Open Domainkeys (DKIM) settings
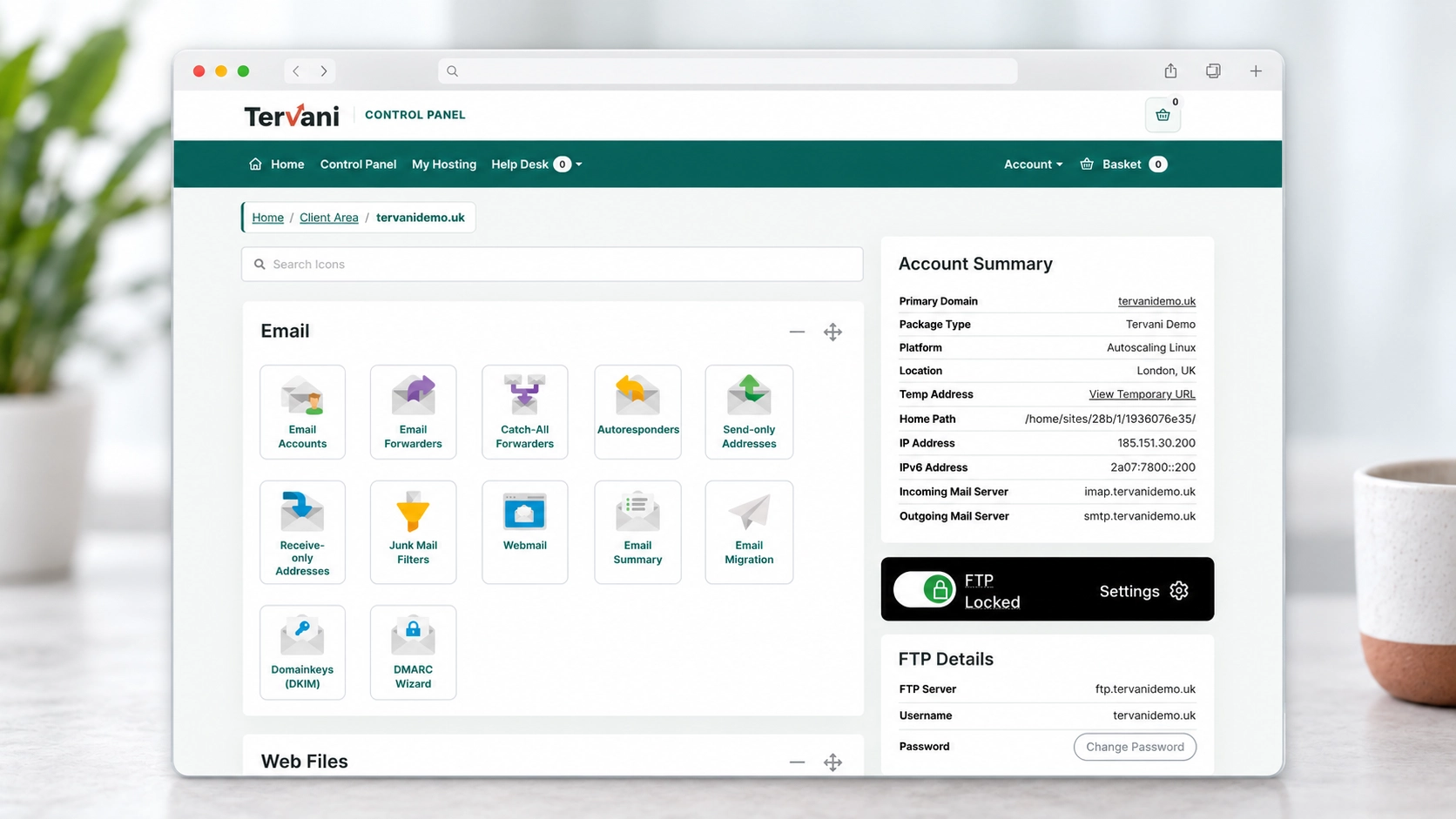Image resolution: width=1456 pixels, height=819 pixels. [302, 652]
